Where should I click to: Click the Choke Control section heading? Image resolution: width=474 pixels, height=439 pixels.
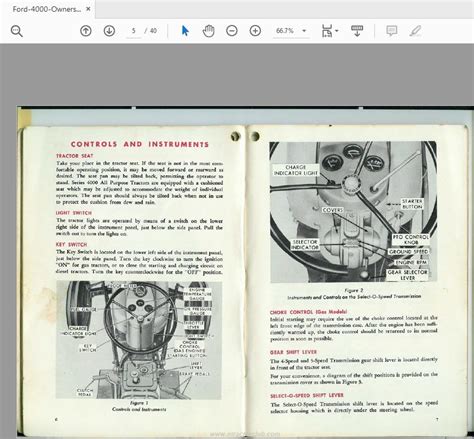308,312
